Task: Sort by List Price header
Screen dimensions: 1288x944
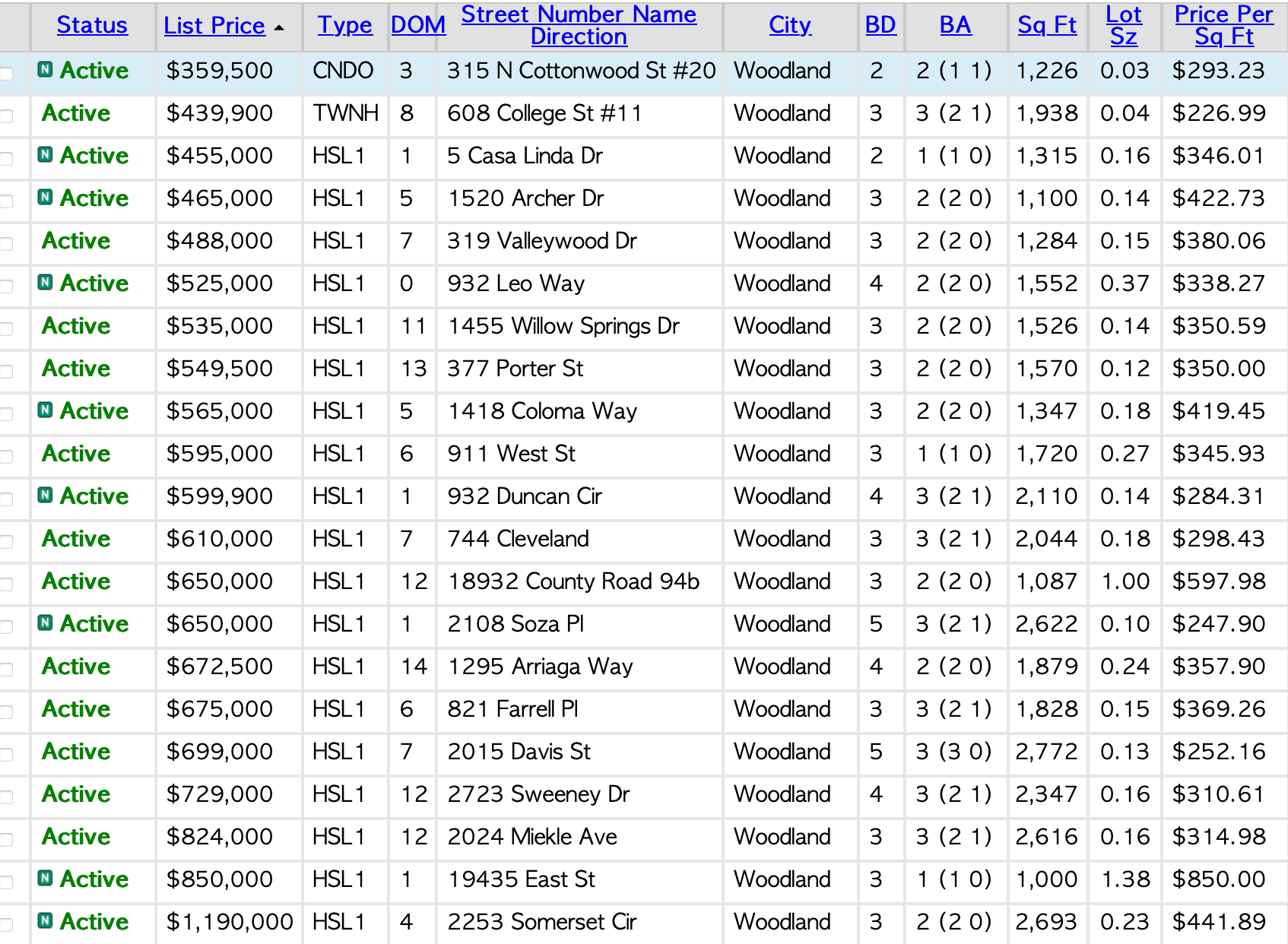Action: (214, 26)
